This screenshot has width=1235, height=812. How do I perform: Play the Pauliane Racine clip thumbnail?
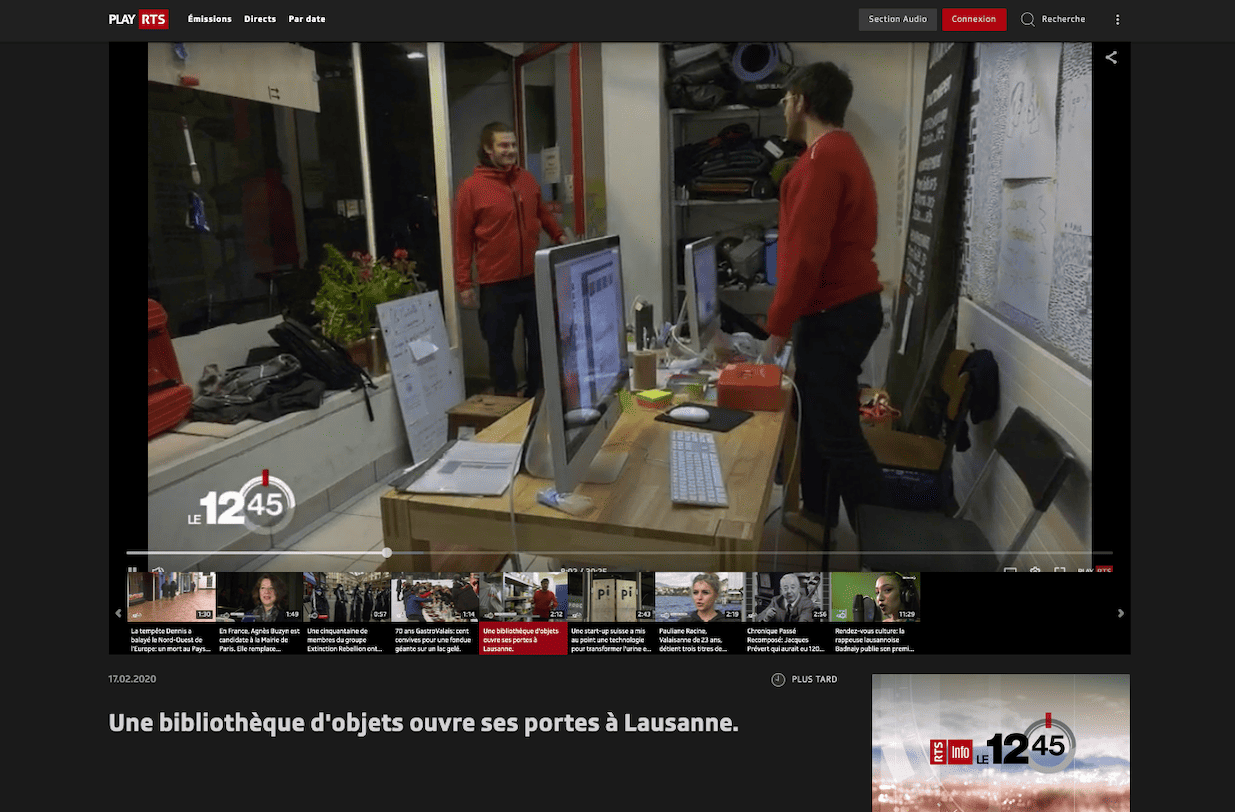coord(700,597)
